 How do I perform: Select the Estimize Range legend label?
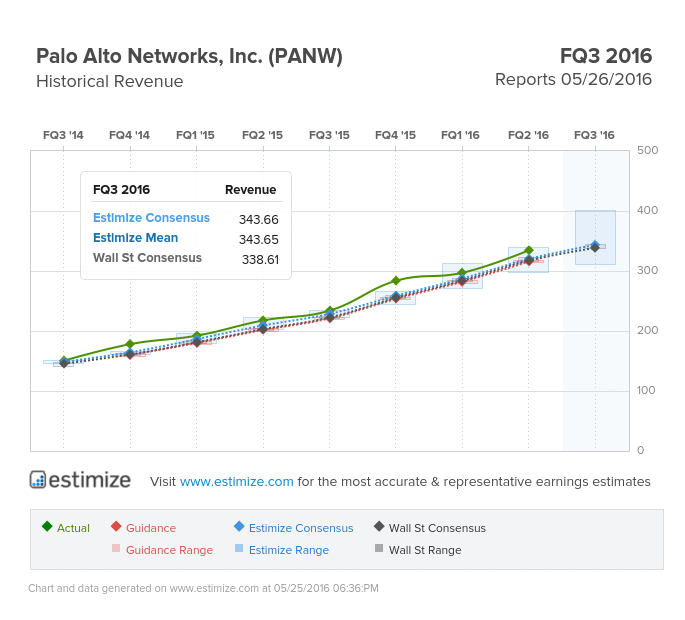pos(289,550)
